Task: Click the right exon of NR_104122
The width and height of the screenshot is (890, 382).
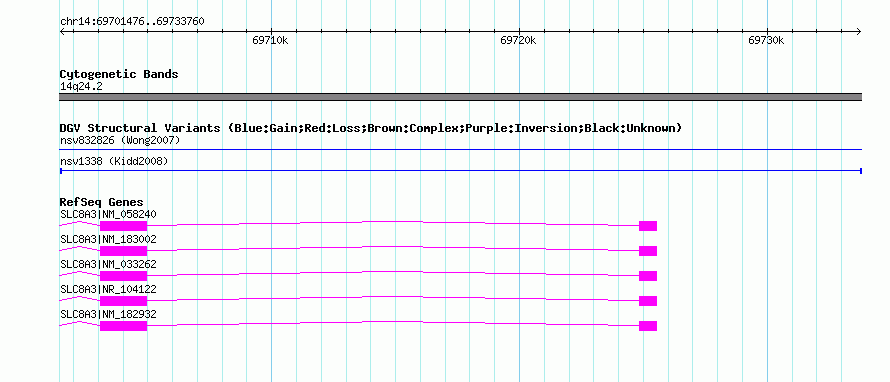Action: click(648, 301)
